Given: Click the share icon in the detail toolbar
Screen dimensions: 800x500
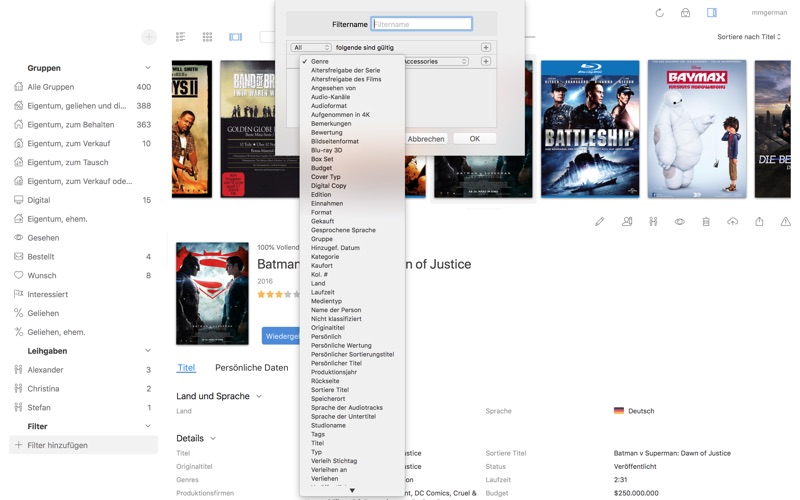Looking at the screenshot, I should 759,221.
